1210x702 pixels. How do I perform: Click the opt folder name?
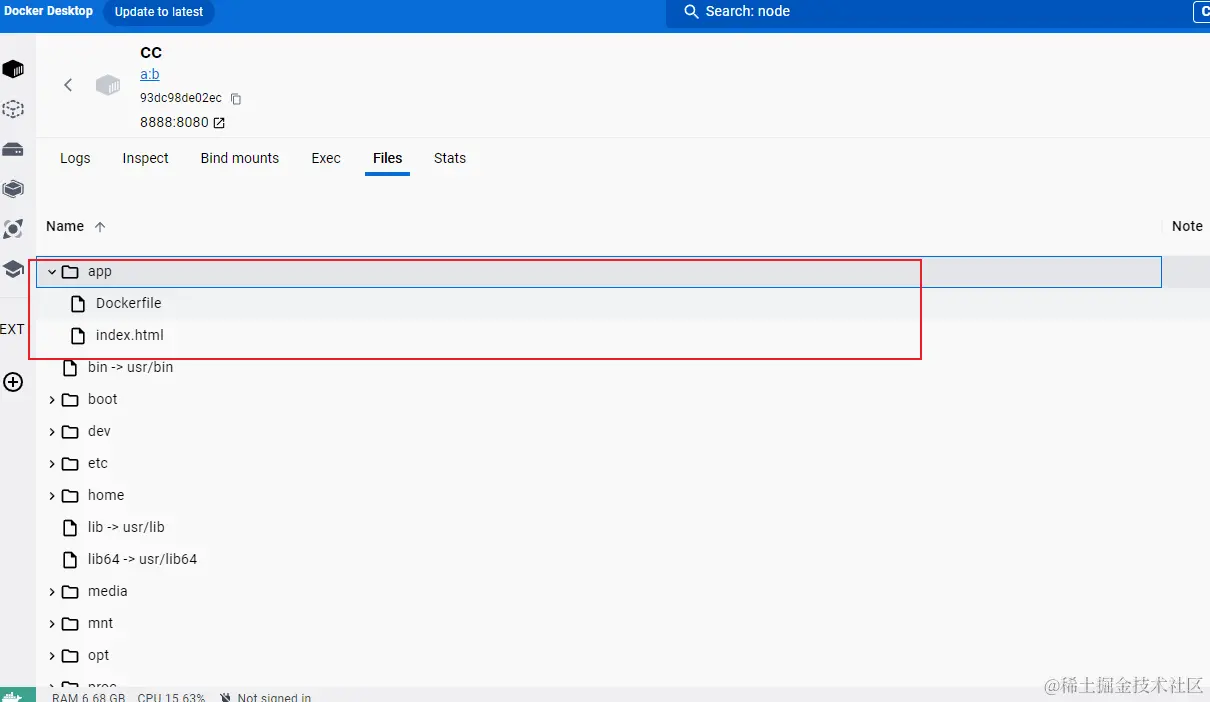pos(98,655)
